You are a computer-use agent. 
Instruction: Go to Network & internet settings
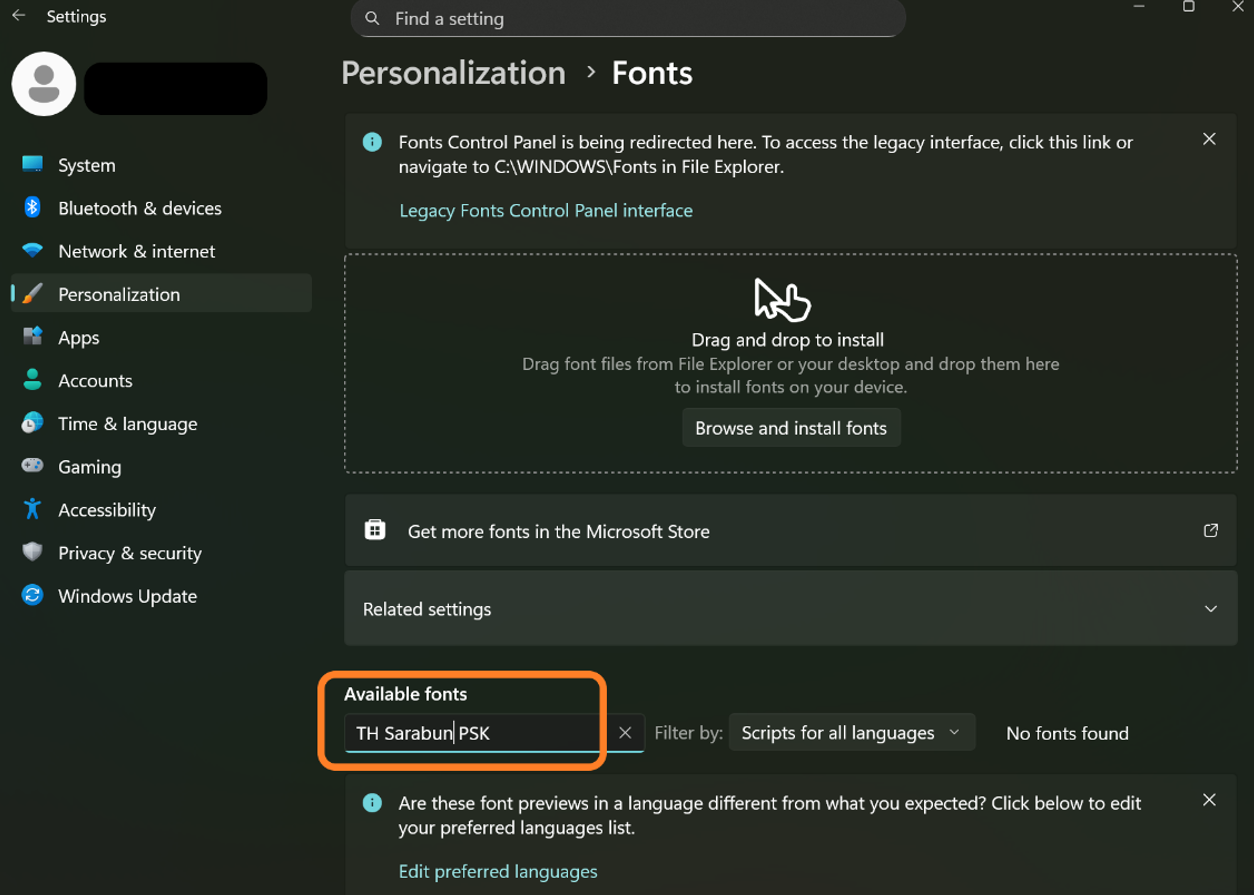coord(136,251)
